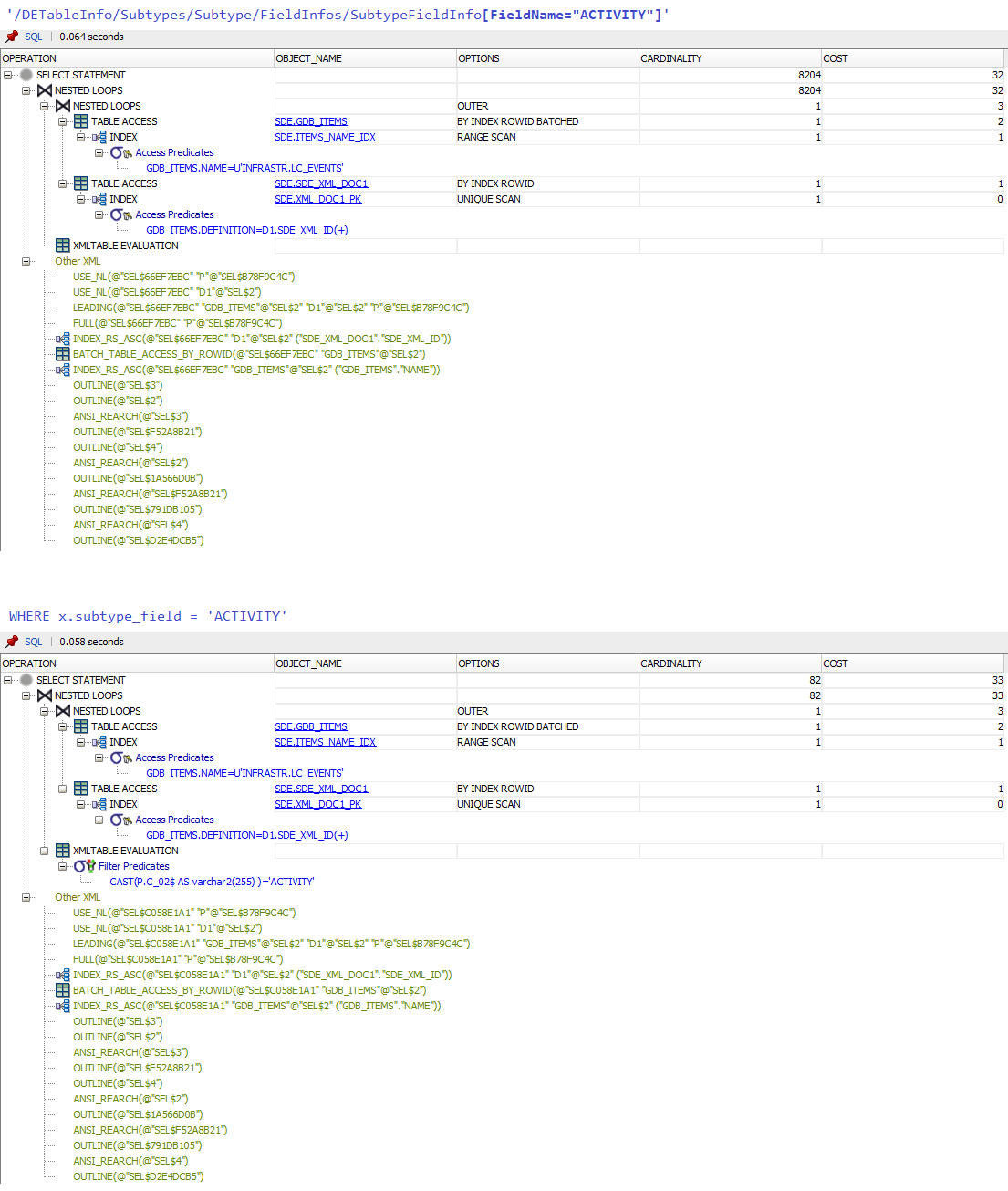Image resolution: width=1008 pixels, height=1191 pixels.
Task: Select the SQL tab of the top plan
Action: coord(33,37)
